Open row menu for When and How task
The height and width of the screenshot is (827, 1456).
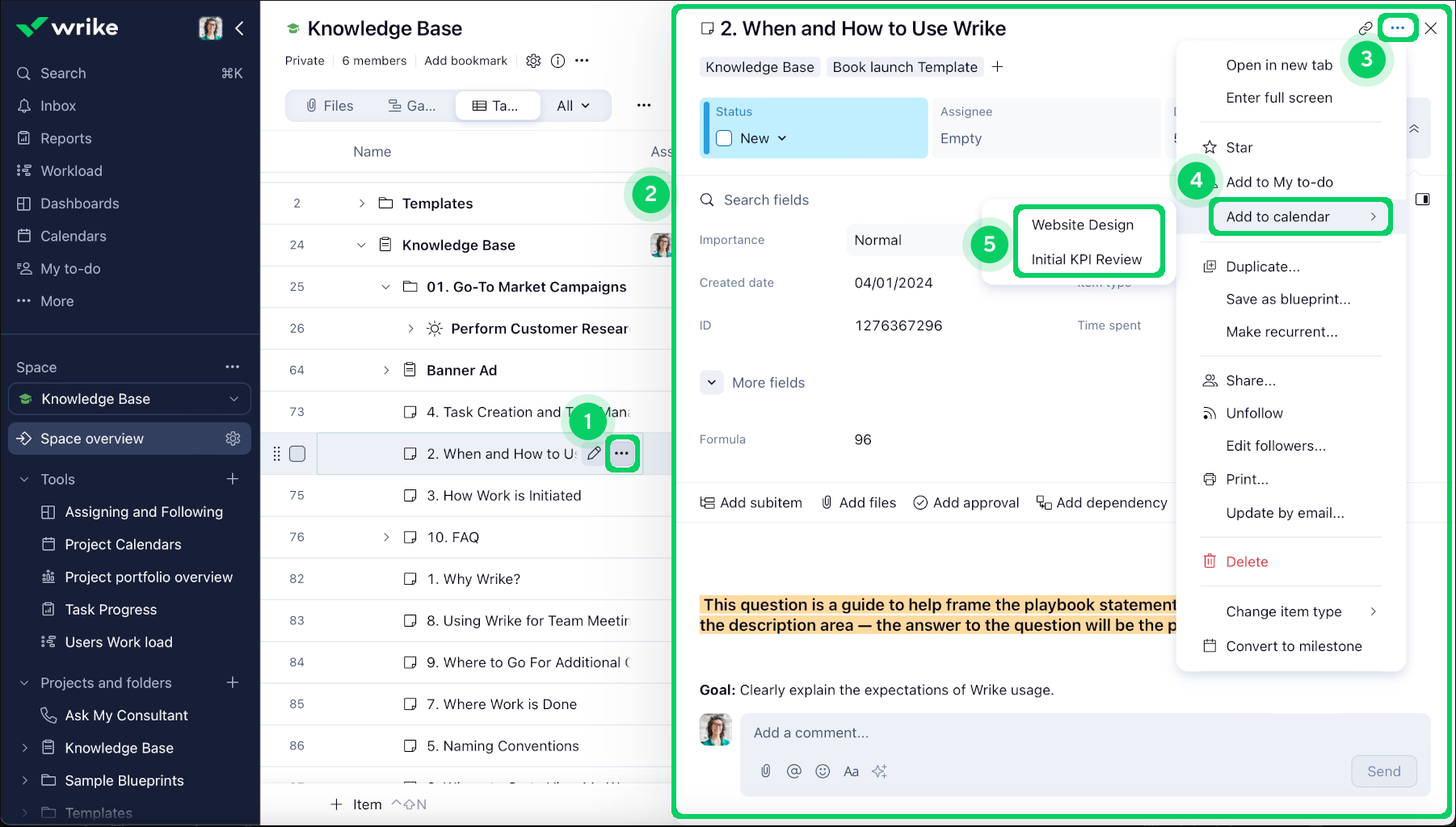(x=621, y=453)
